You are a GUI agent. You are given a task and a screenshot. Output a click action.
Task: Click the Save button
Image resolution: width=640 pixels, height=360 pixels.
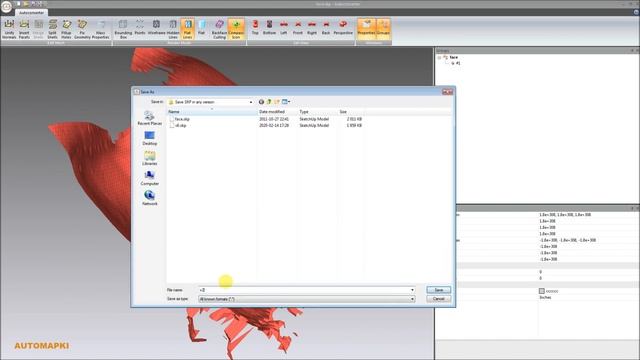pyautogui.click(x=438, y=290)
